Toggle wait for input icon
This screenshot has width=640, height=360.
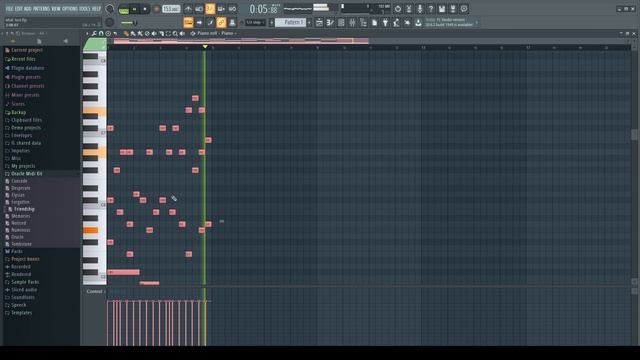point(199,9)
